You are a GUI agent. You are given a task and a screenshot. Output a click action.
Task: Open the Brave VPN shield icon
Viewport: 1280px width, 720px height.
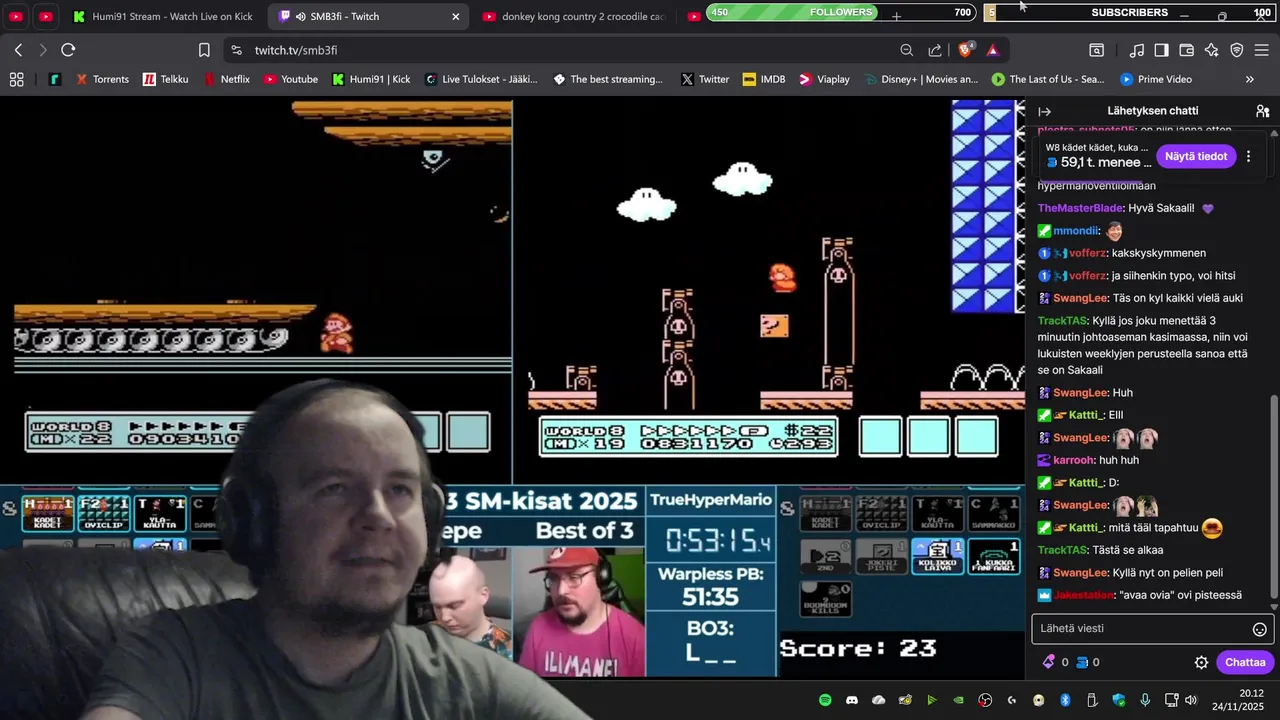[1237, 50]
